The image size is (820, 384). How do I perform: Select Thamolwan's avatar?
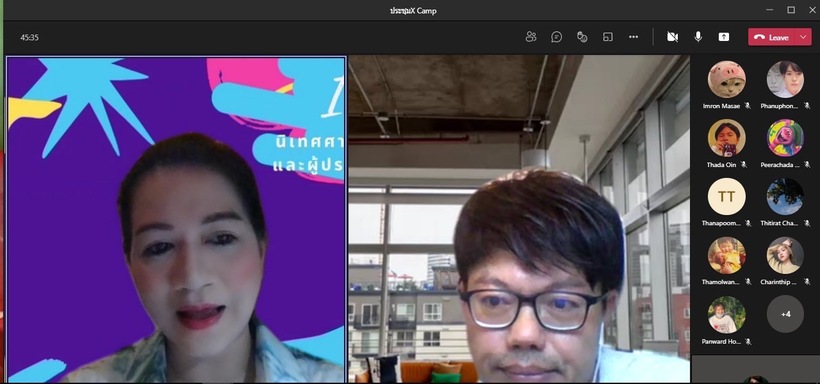pos(726,255)
